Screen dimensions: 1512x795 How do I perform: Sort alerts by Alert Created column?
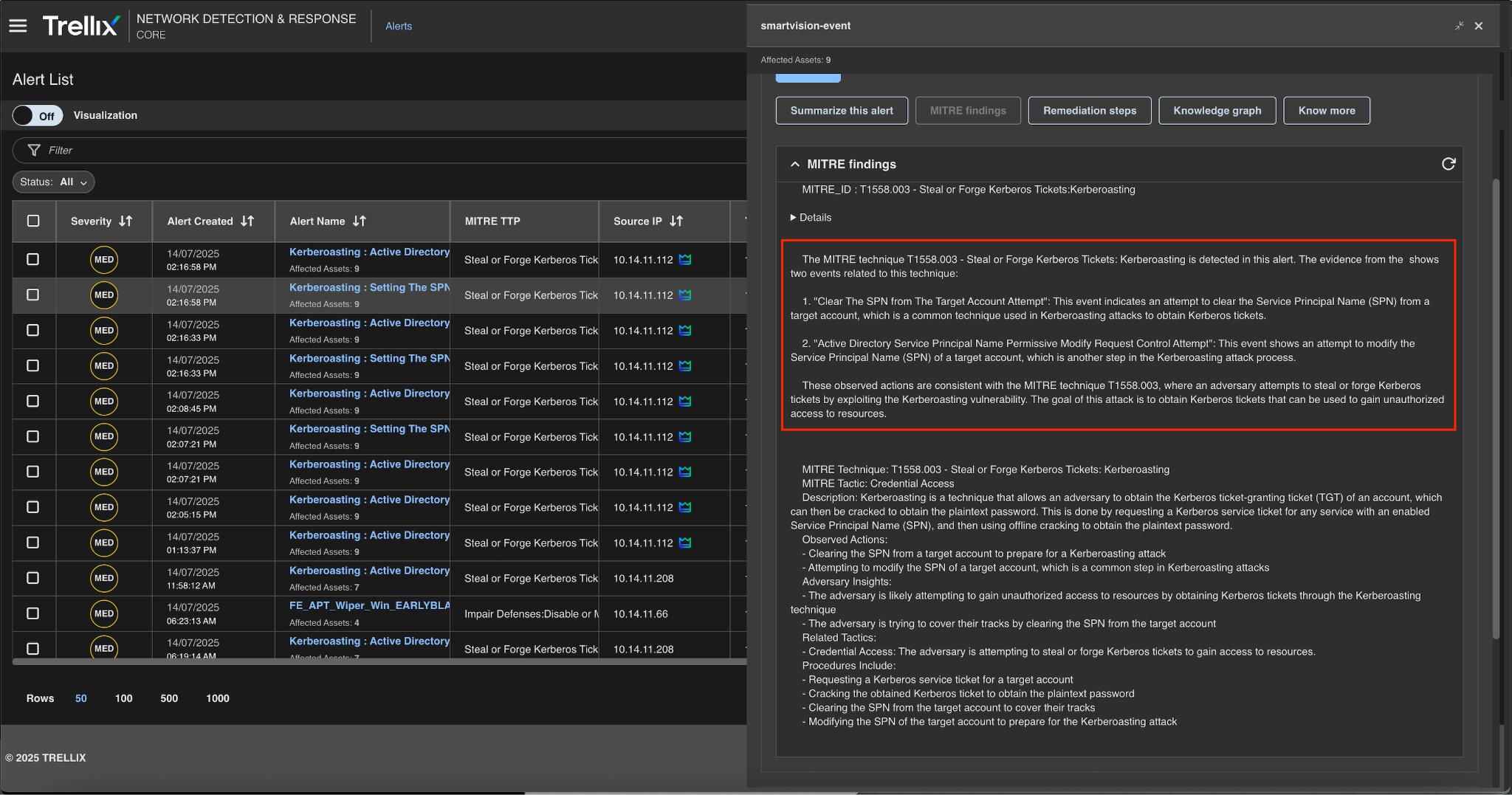click(x=247, y=221)
